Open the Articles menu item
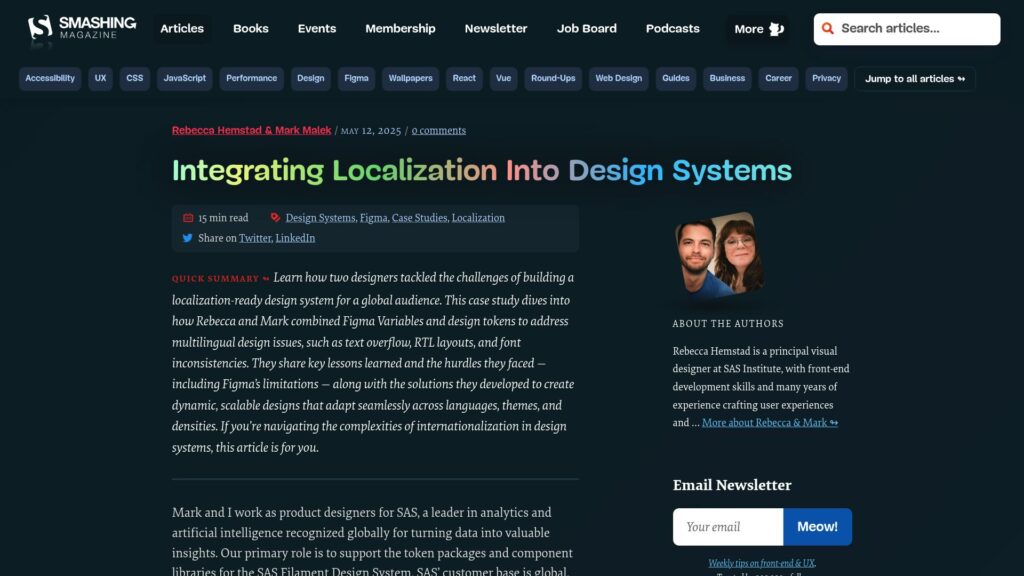1024x576 pixels. click(x=182, y=29)
